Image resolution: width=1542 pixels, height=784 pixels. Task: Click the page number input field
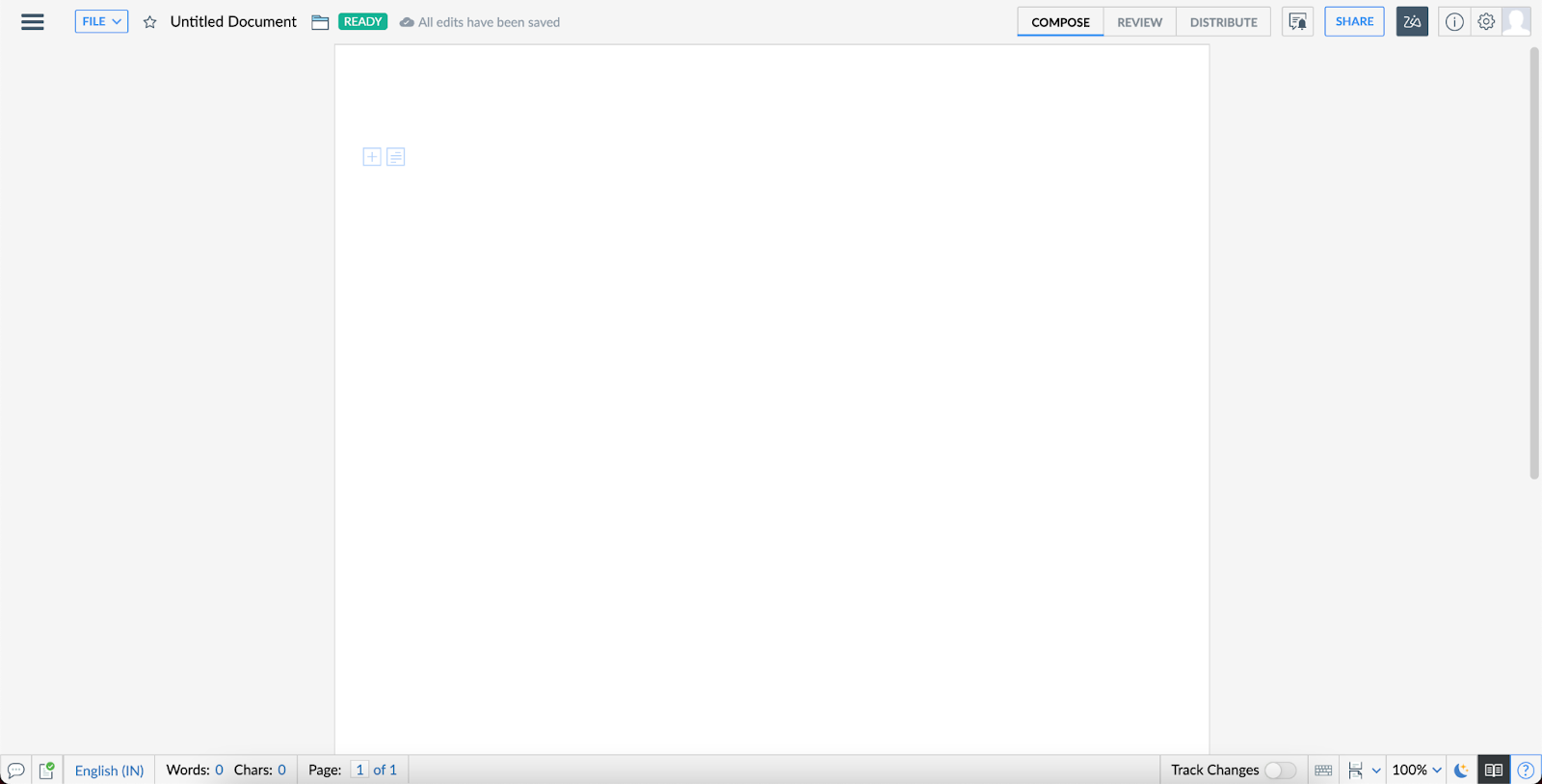point(359,771)
